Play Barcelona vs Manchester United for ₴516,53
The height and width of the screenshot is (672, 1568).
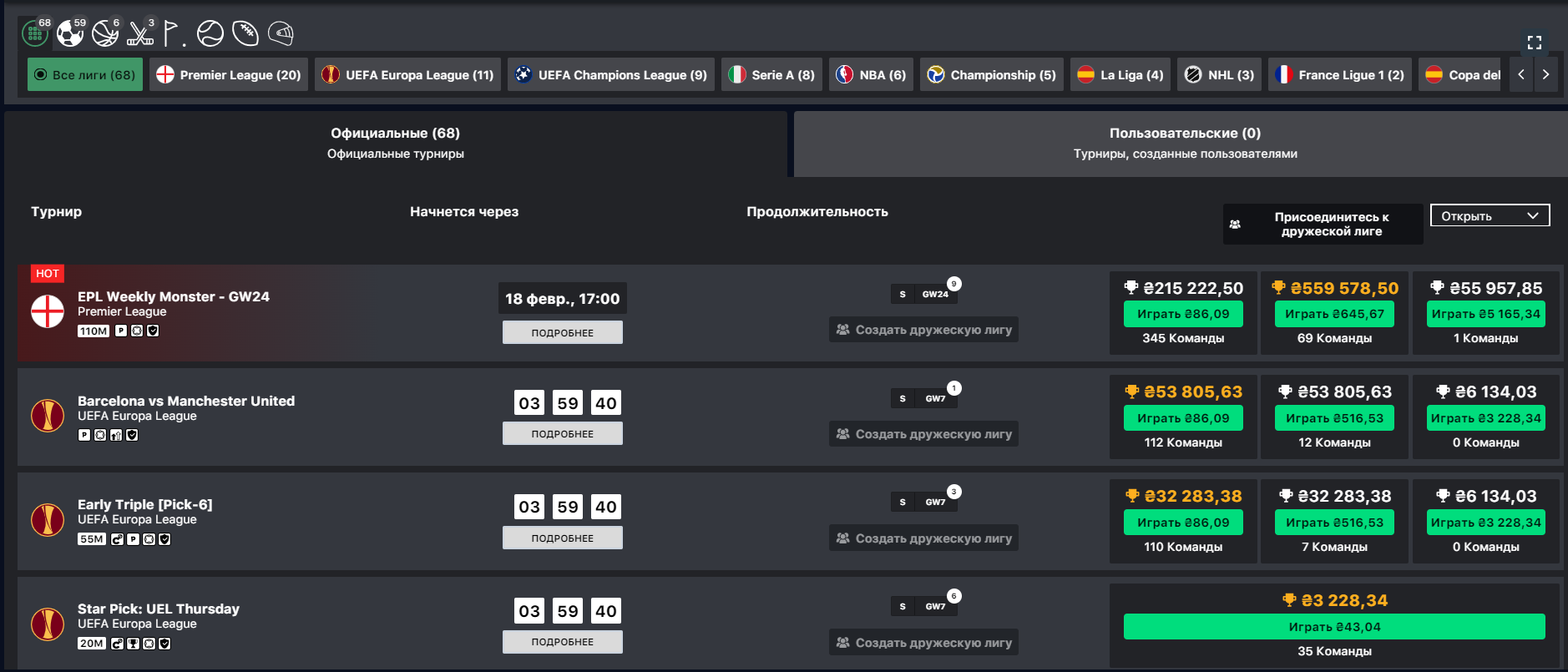[x=1334, y=418]
